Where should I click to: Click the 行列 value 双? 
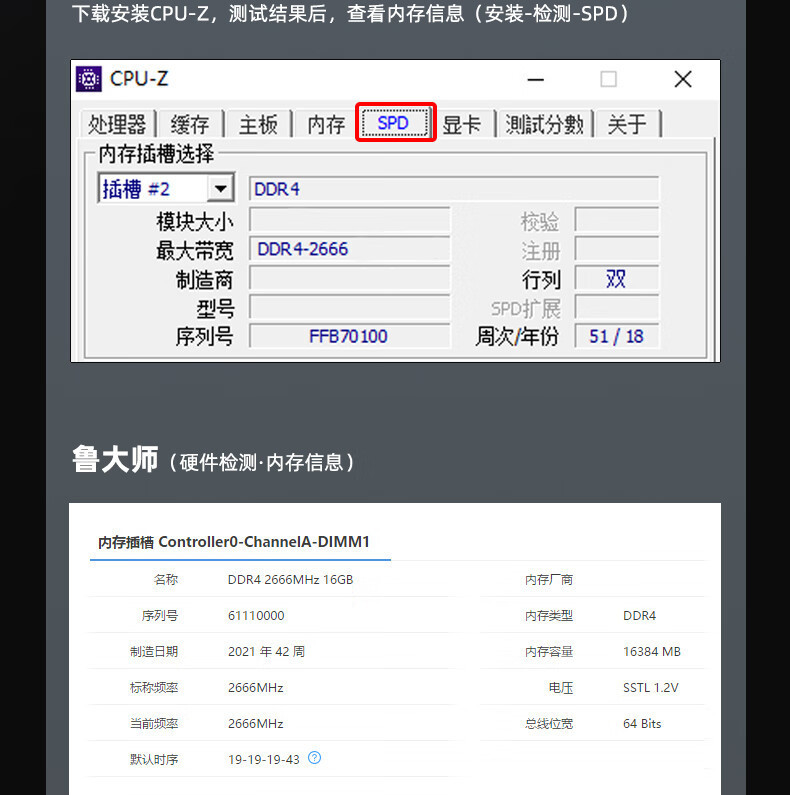(x=617, y=278)
